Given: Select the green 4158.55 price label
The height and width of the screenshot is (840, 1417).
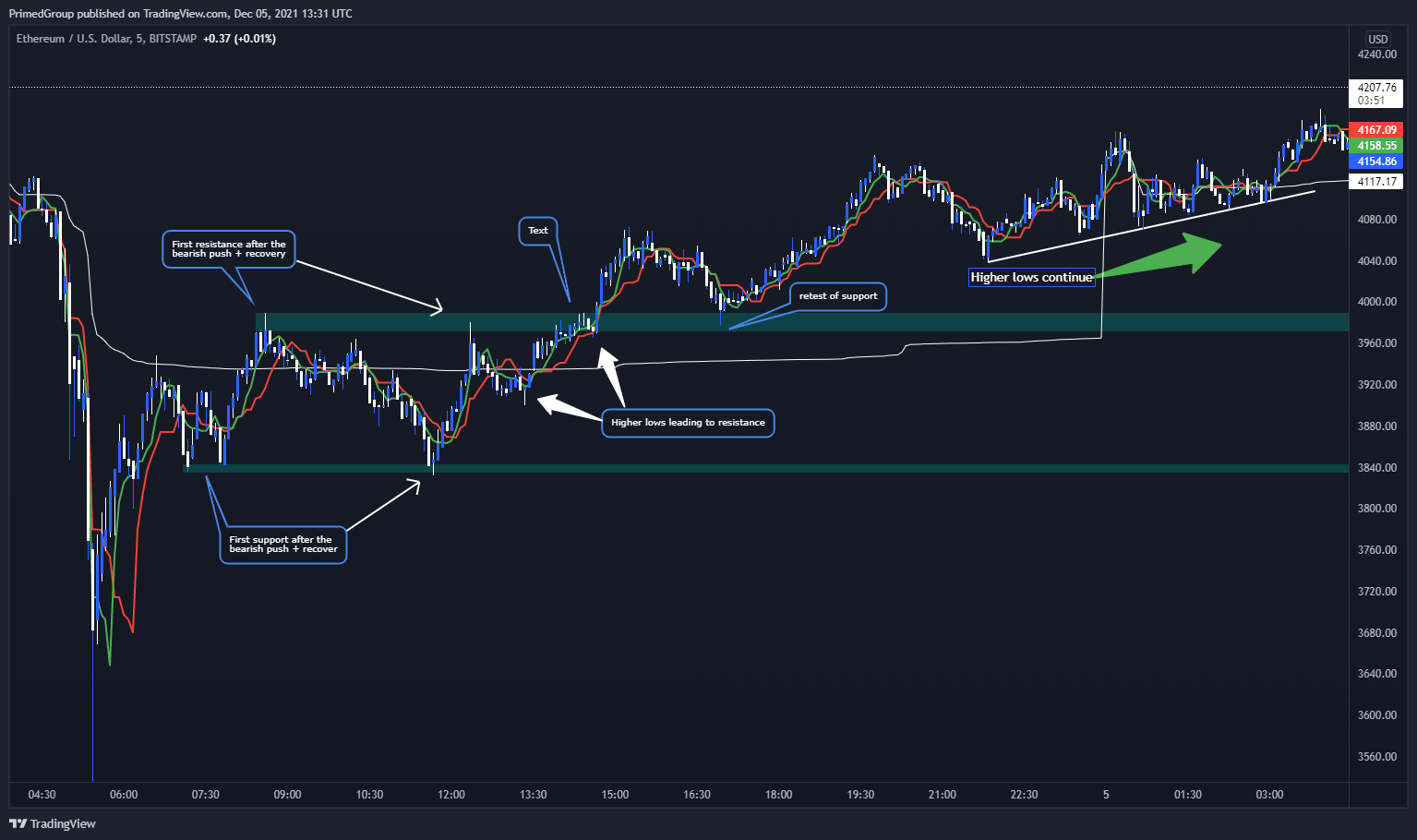Looking at the screenshot, I should [x=1375, y=146].
